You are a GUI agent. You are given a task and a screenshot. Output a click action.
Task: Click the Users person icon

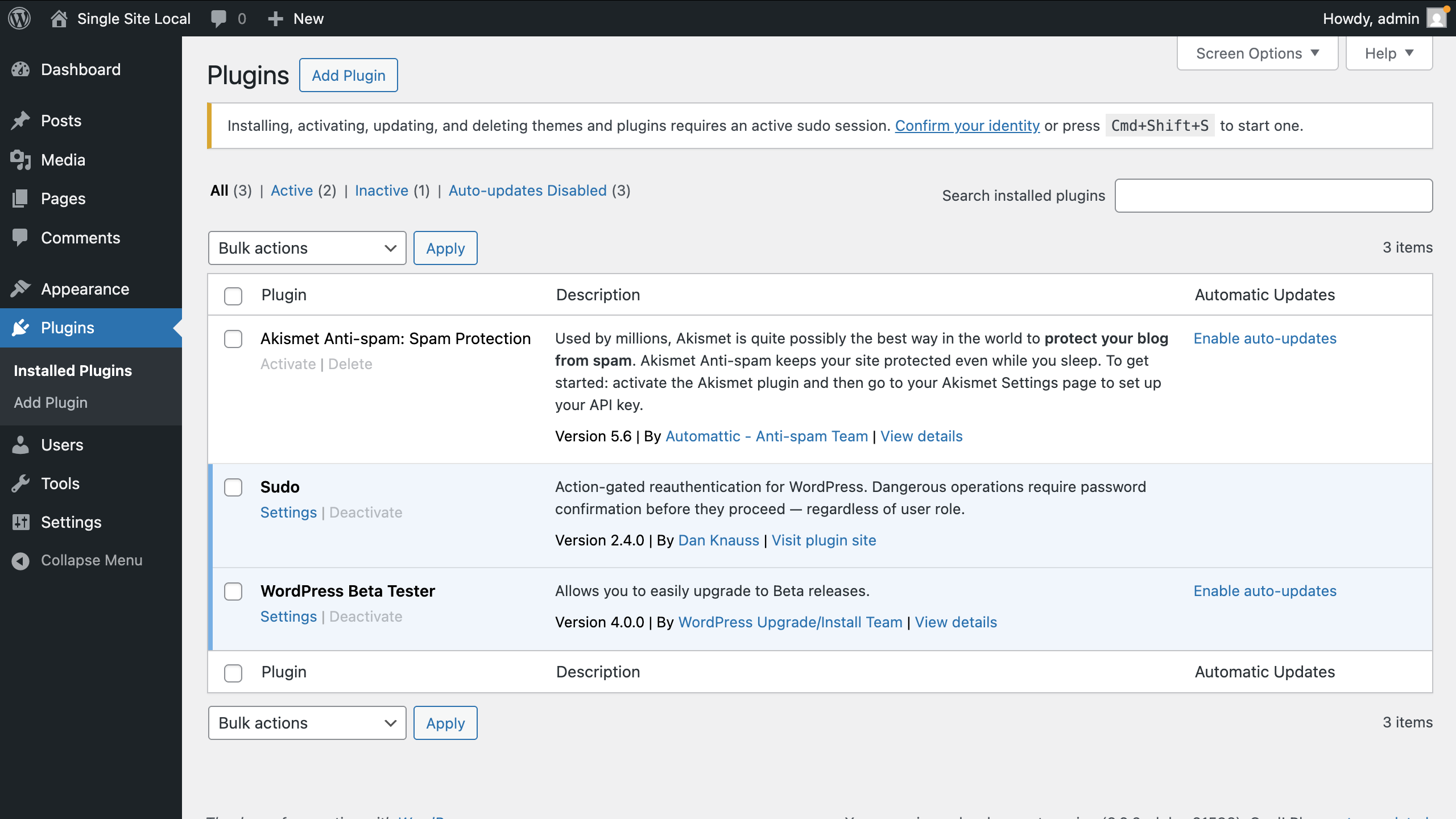20,445
